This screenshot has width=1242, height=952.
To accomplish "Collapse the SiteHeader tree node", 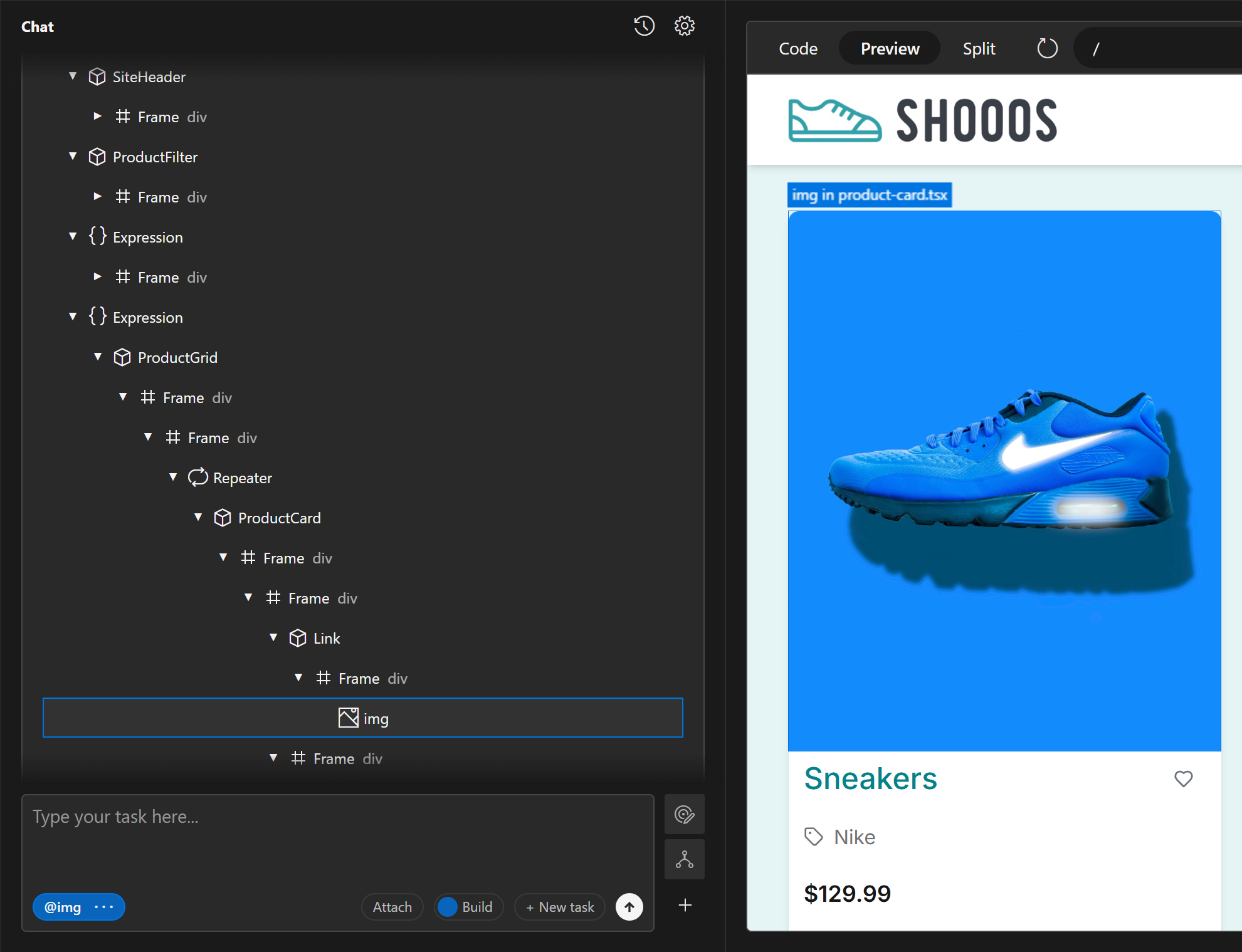I will (73, 76).
